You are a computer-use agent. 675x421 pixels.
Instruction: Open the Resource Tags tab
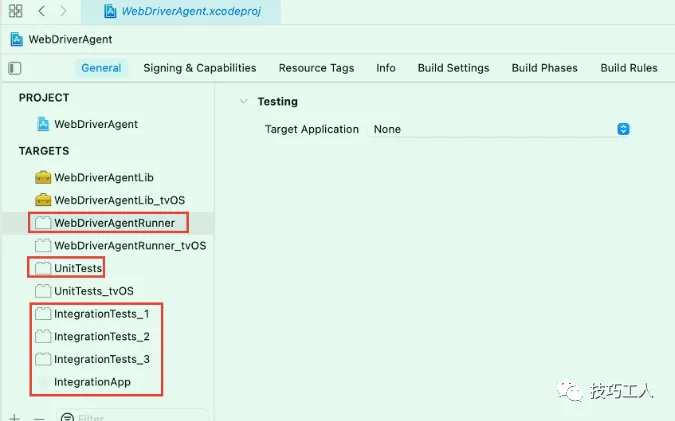[316, 68]
